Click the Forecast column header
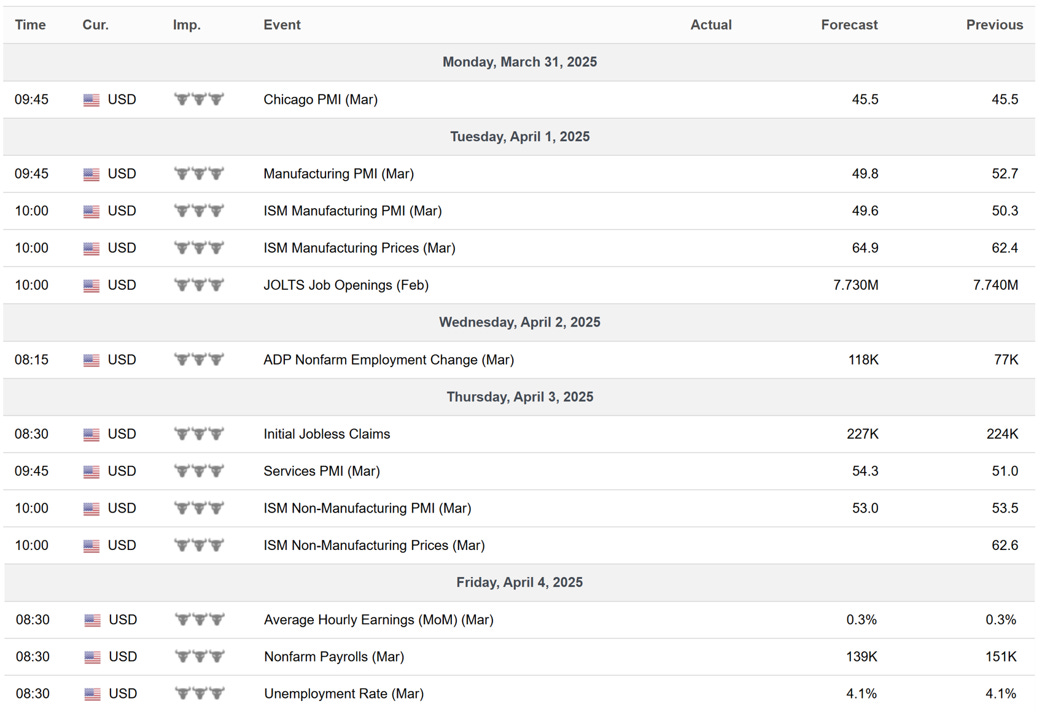The image size is (1042, 720). coord(849,25)
